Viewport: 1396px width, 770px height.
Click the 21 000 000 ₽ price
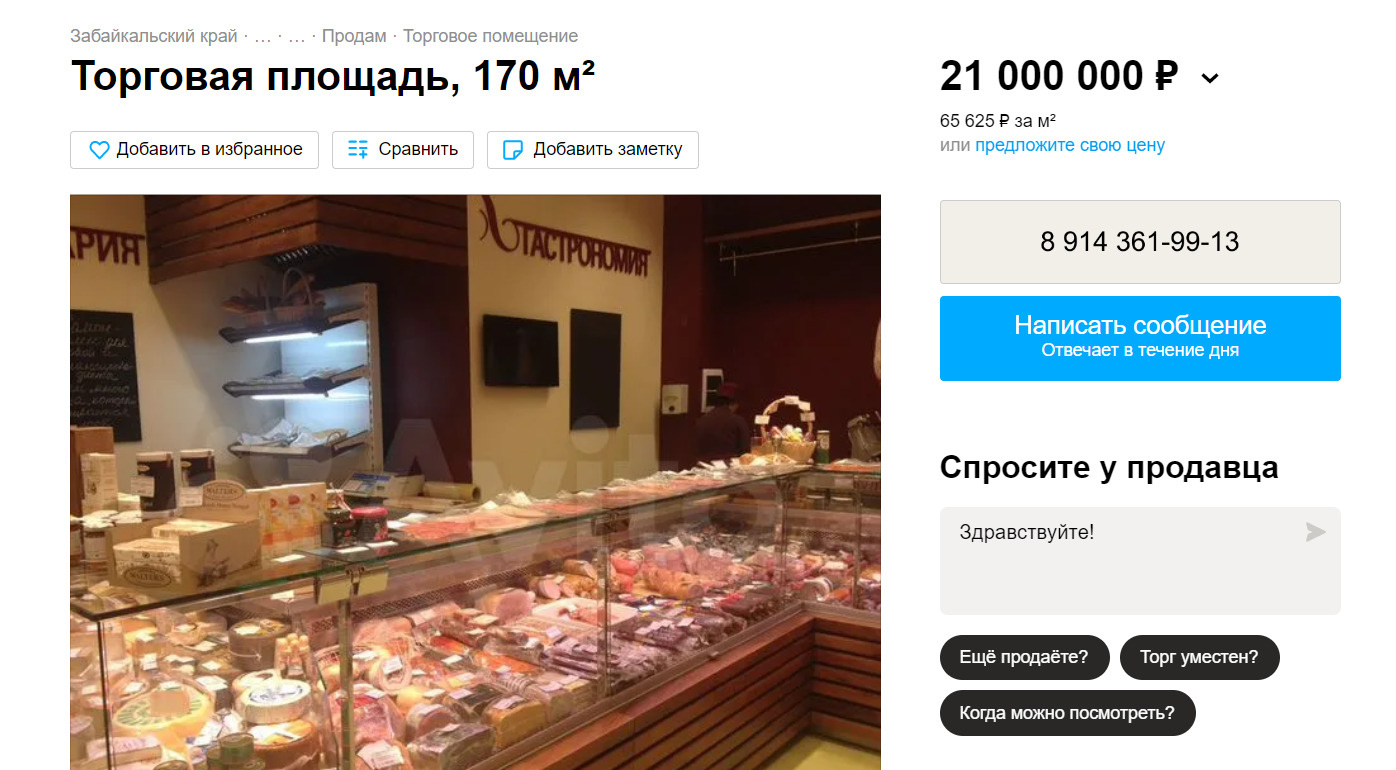click(x=1059, y=77)
